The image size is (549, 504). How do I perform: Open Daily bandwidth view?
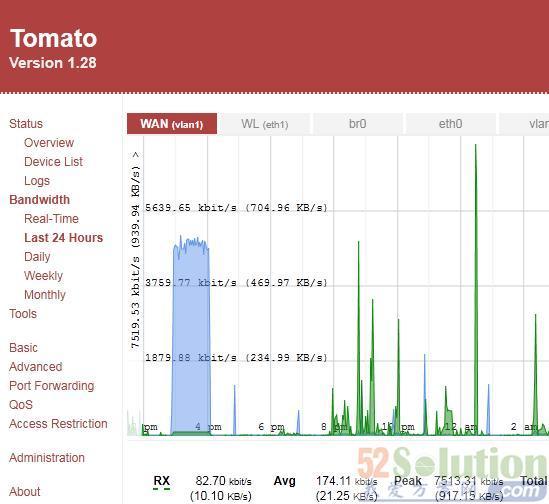[37, 257]
